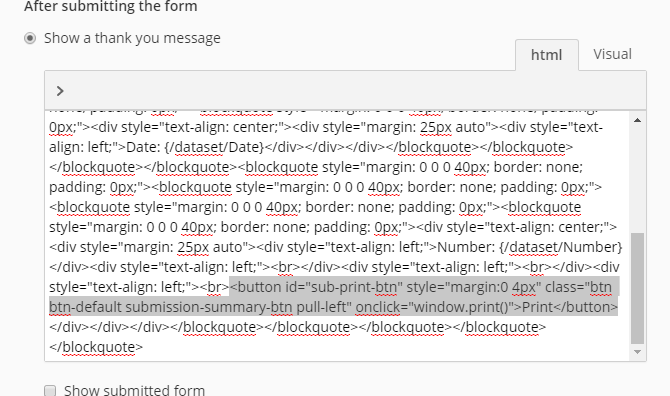Click scrollbar track above the thumb

[637, 179]
